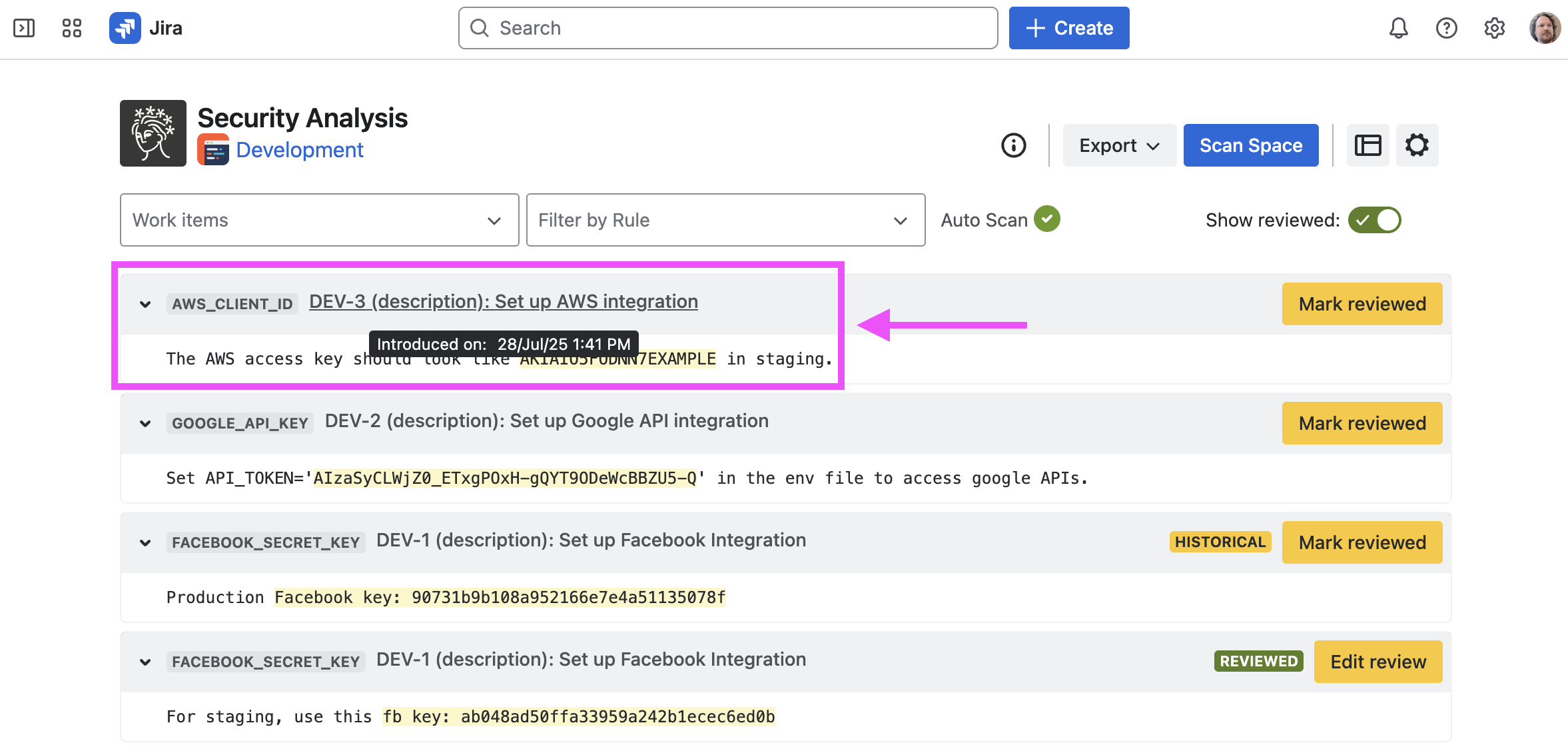Open the Filter by Rule dropdown
Screen dimensions: 1568x753
725,220
